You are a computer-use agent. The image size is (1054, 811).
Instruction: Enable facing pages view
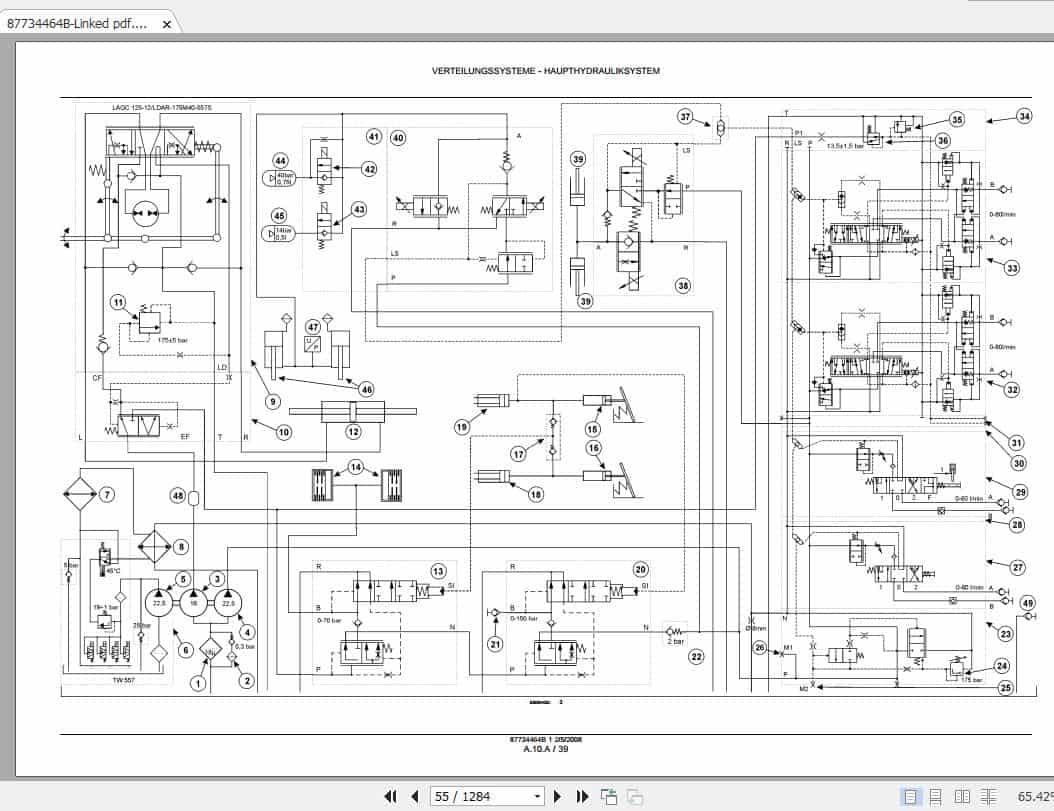(962, 796)
